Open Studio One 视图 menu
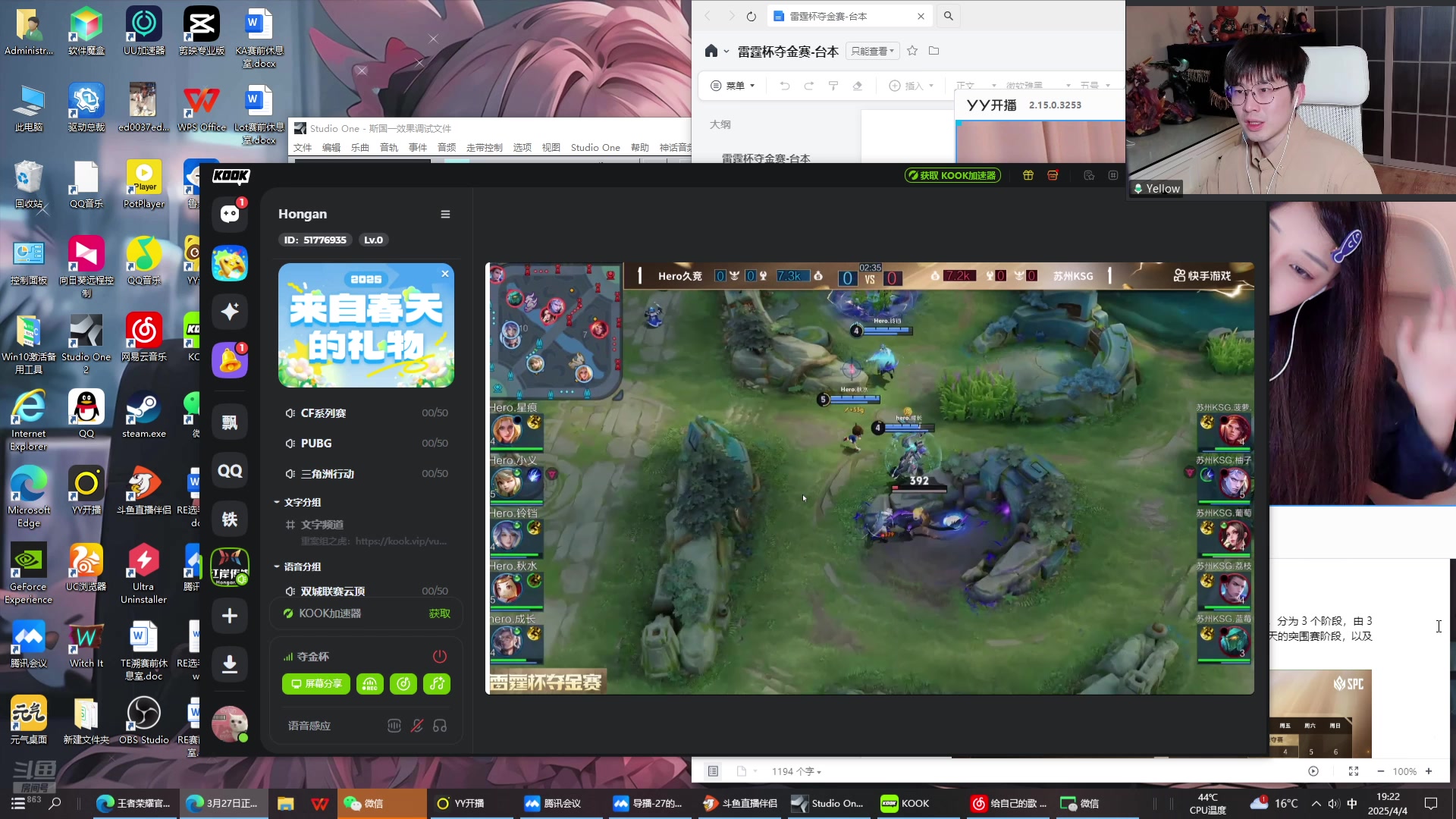 [551, 148]
